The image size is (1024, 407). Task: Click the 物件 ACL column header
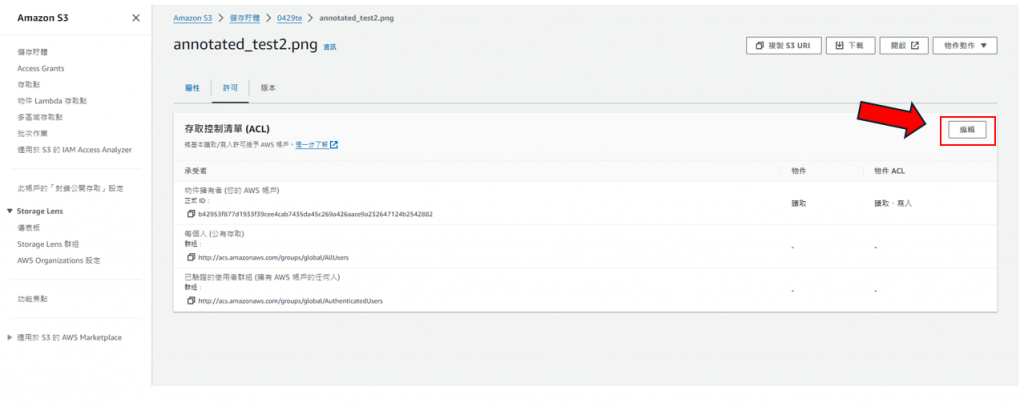click(889, 171)
